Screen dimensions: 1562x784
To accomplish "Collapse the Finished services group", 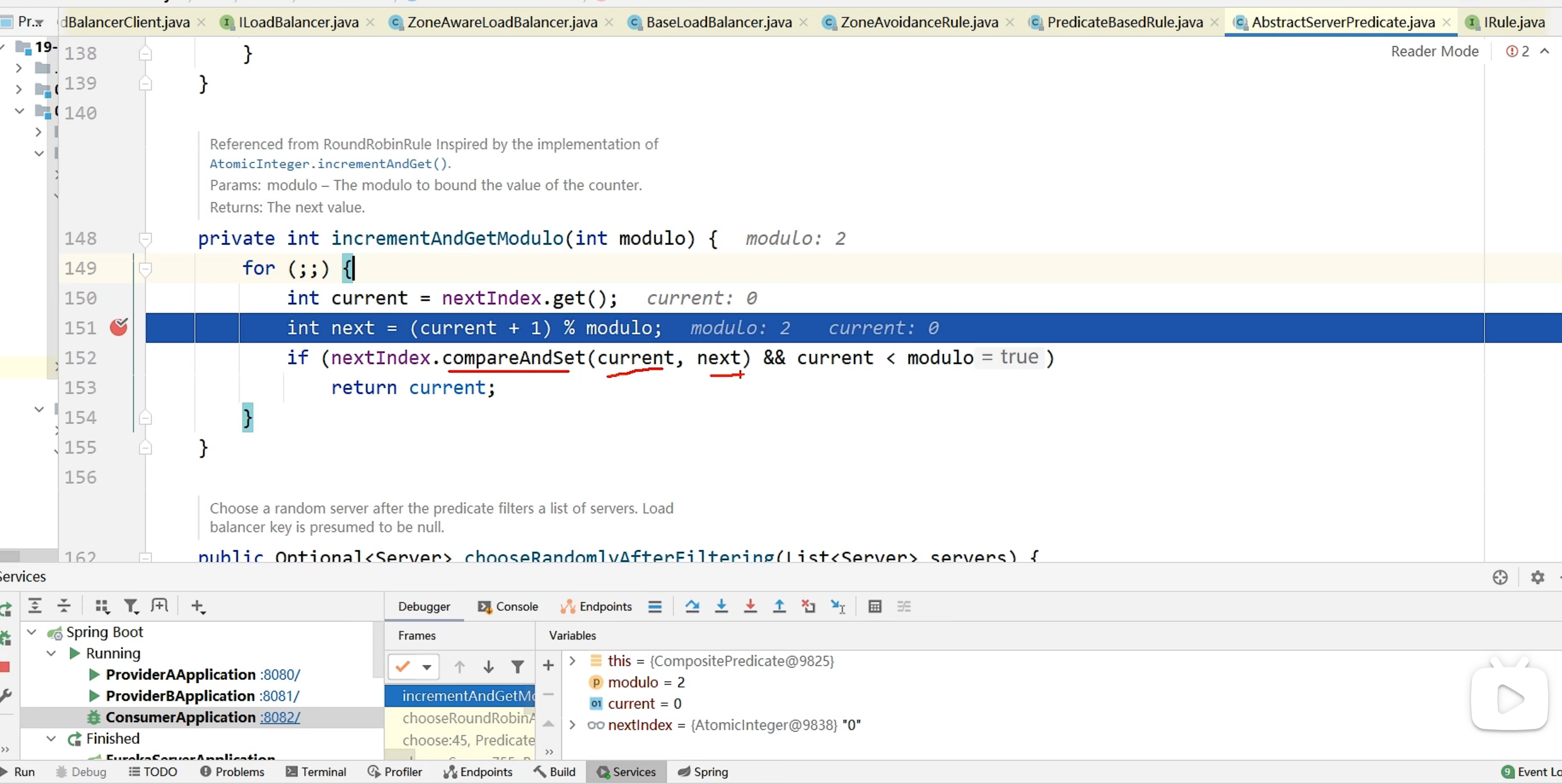I will pyautogui.click(x=52, y=739).
